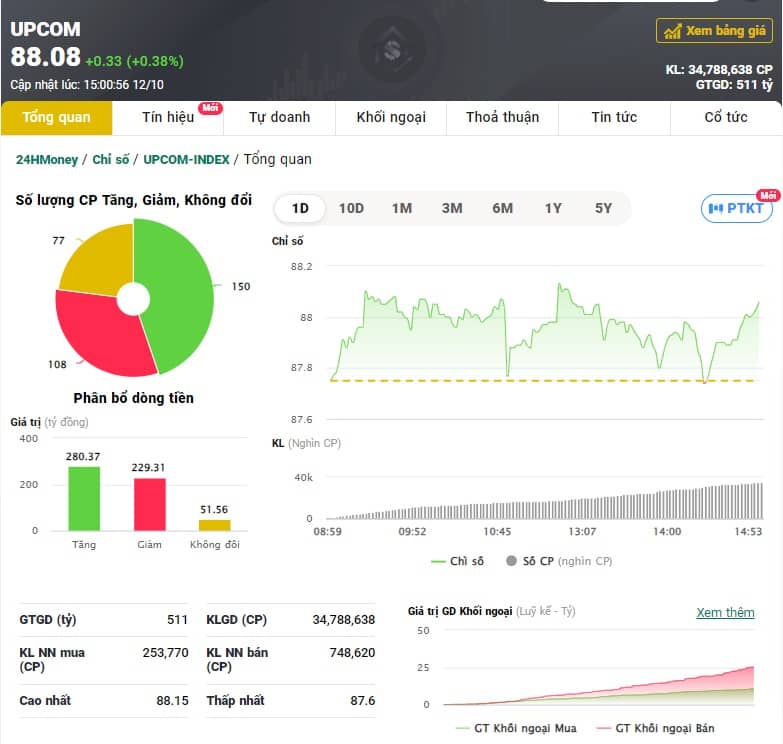Open the Tín hiệu tab

pos(168,118)
